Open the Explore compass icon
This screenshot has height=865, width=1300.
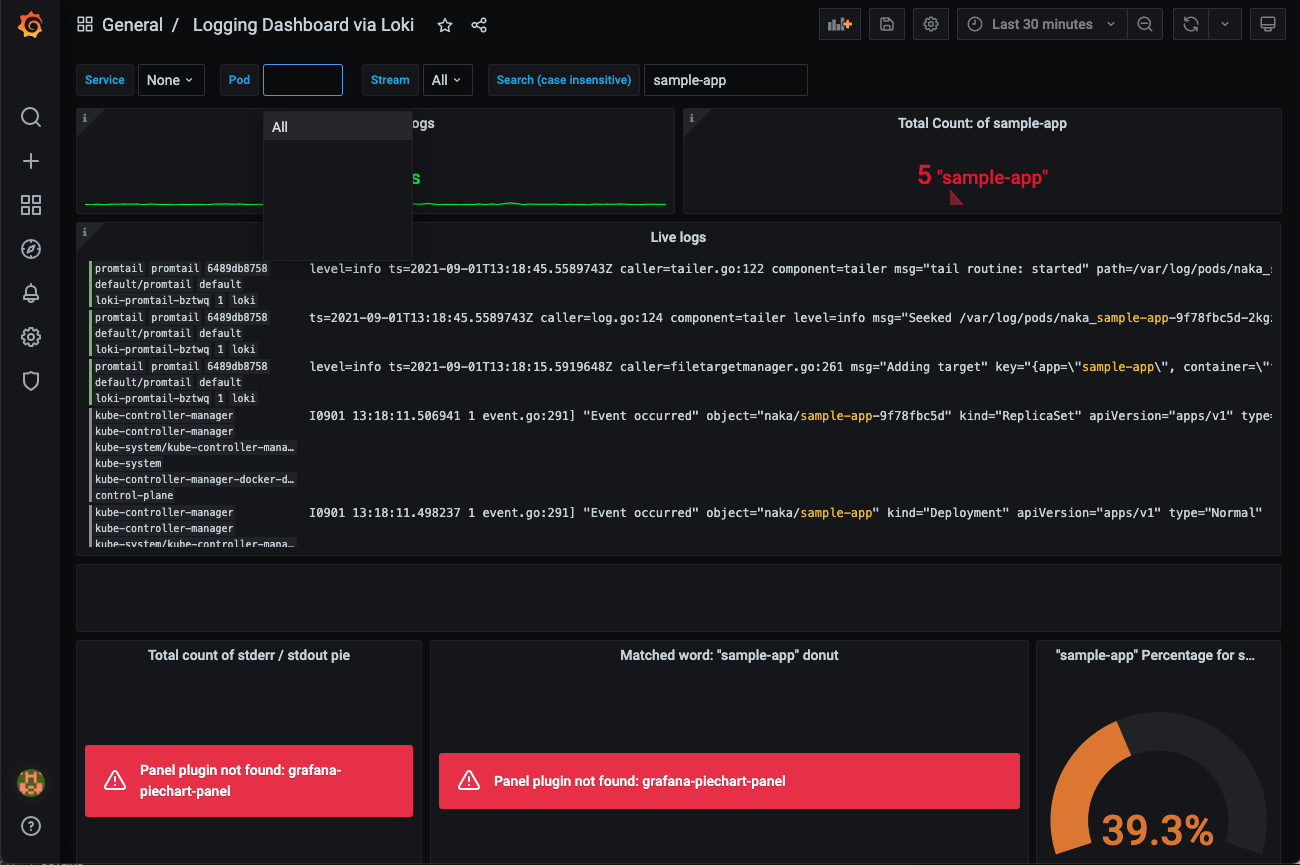click(x=31, y=249)
